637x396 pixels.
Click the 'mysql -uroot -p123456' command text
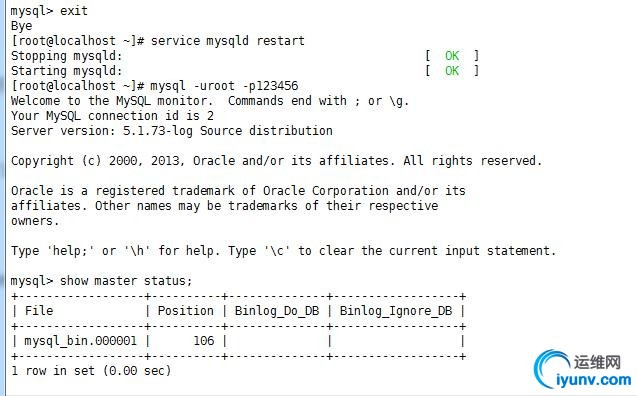(x=224, y=86)
